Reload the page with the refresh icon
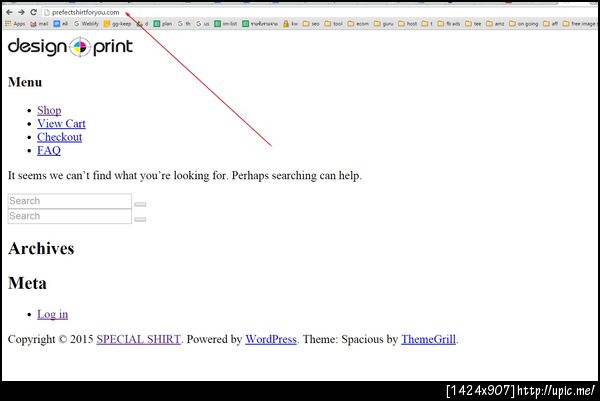The height and width of the screenshot is (401, 600). (33, 12)
